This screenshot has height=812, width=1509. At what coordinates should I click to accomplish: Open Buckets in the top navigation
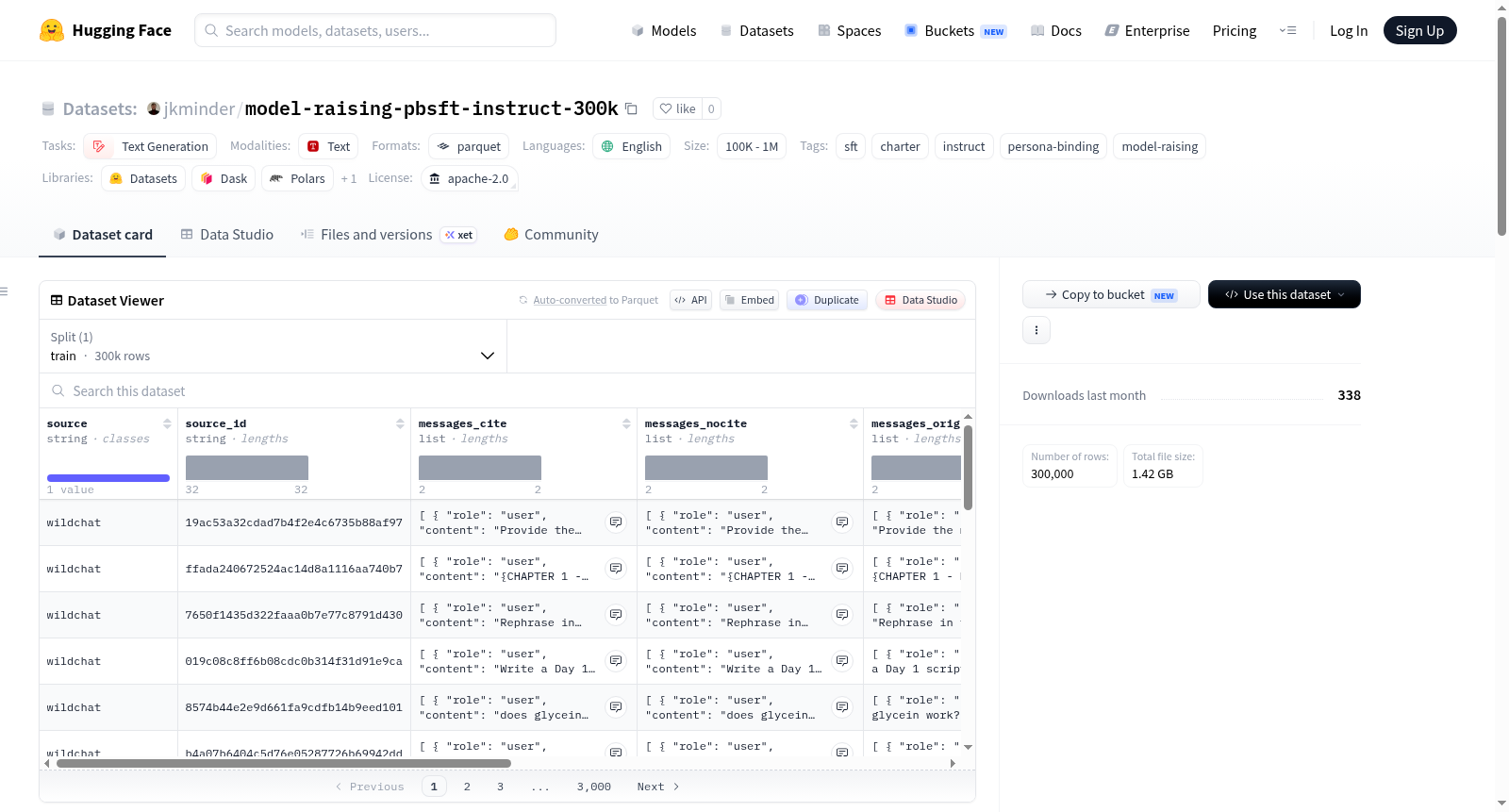pyautogui.click(x=956, y=31)
